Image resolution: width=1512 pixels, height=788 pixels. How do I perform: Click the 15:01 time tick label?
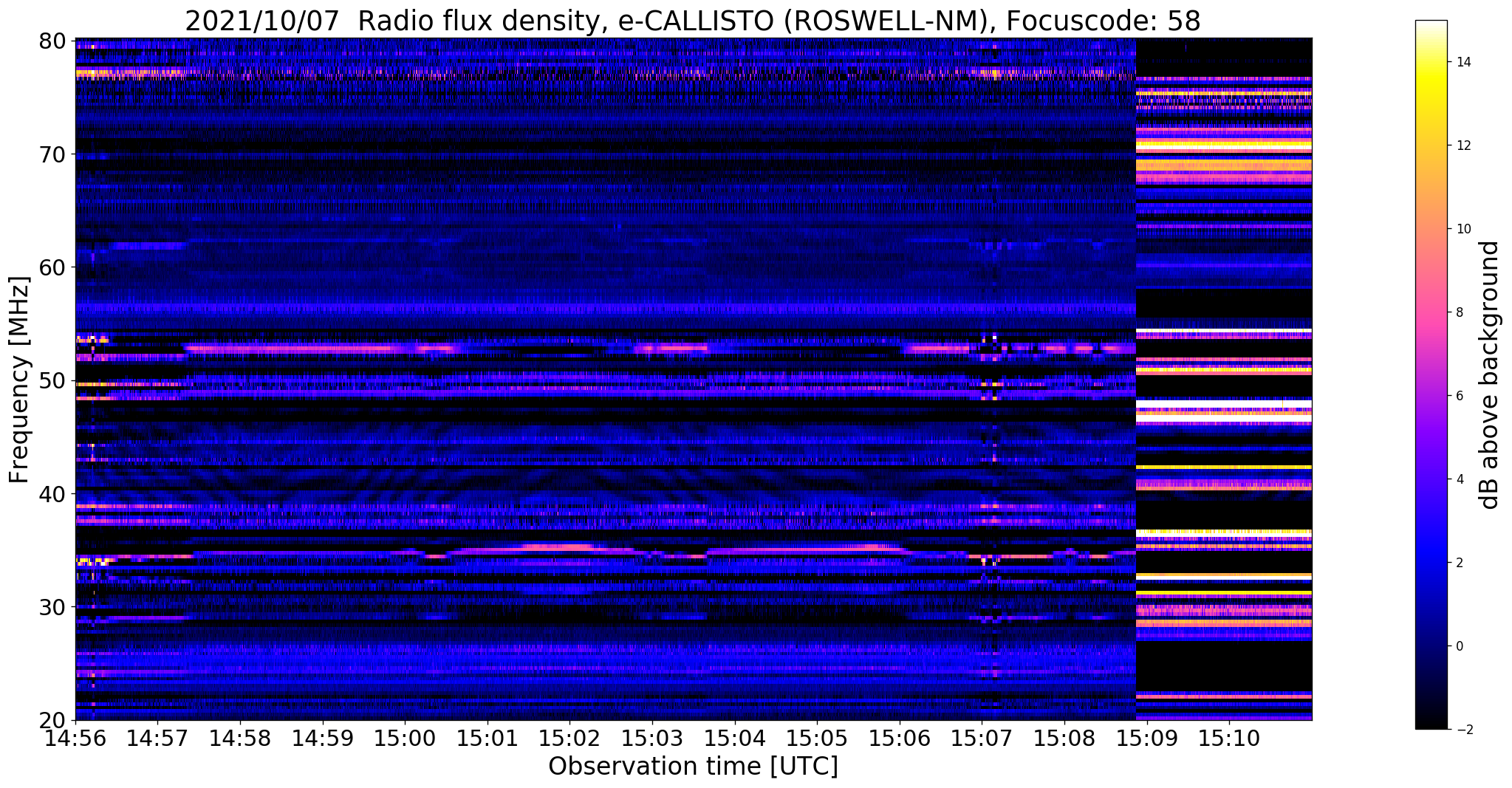tap(488, 739)
